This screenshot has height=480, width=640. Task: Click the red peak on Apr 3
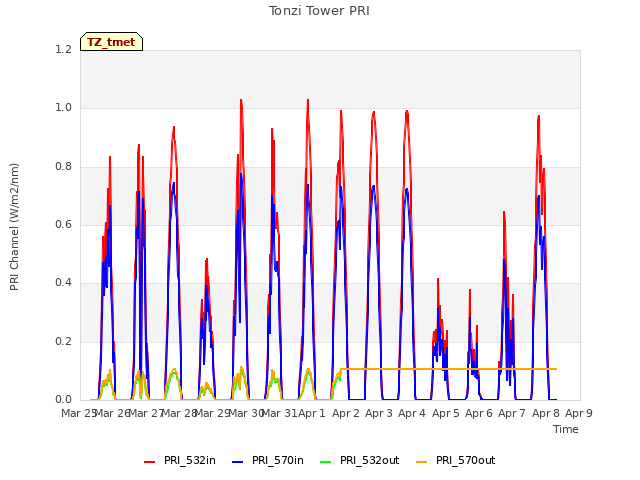(373, 113)
